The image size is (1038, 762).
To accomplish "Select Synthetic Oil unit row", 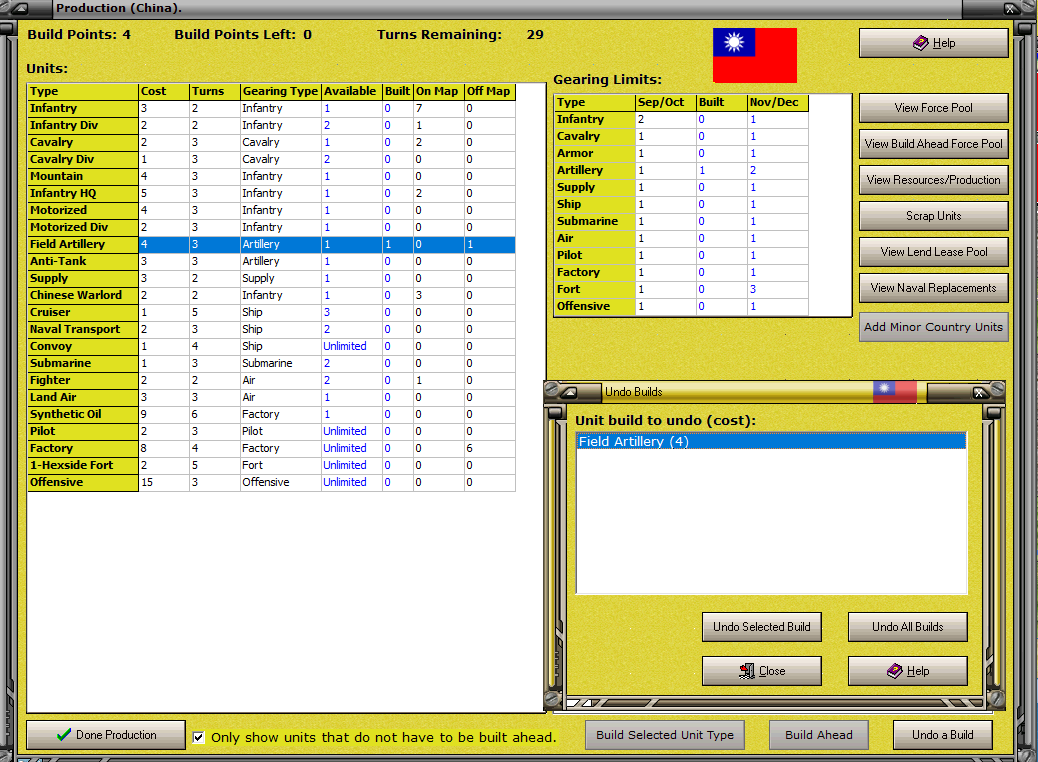I will (271, 414).
